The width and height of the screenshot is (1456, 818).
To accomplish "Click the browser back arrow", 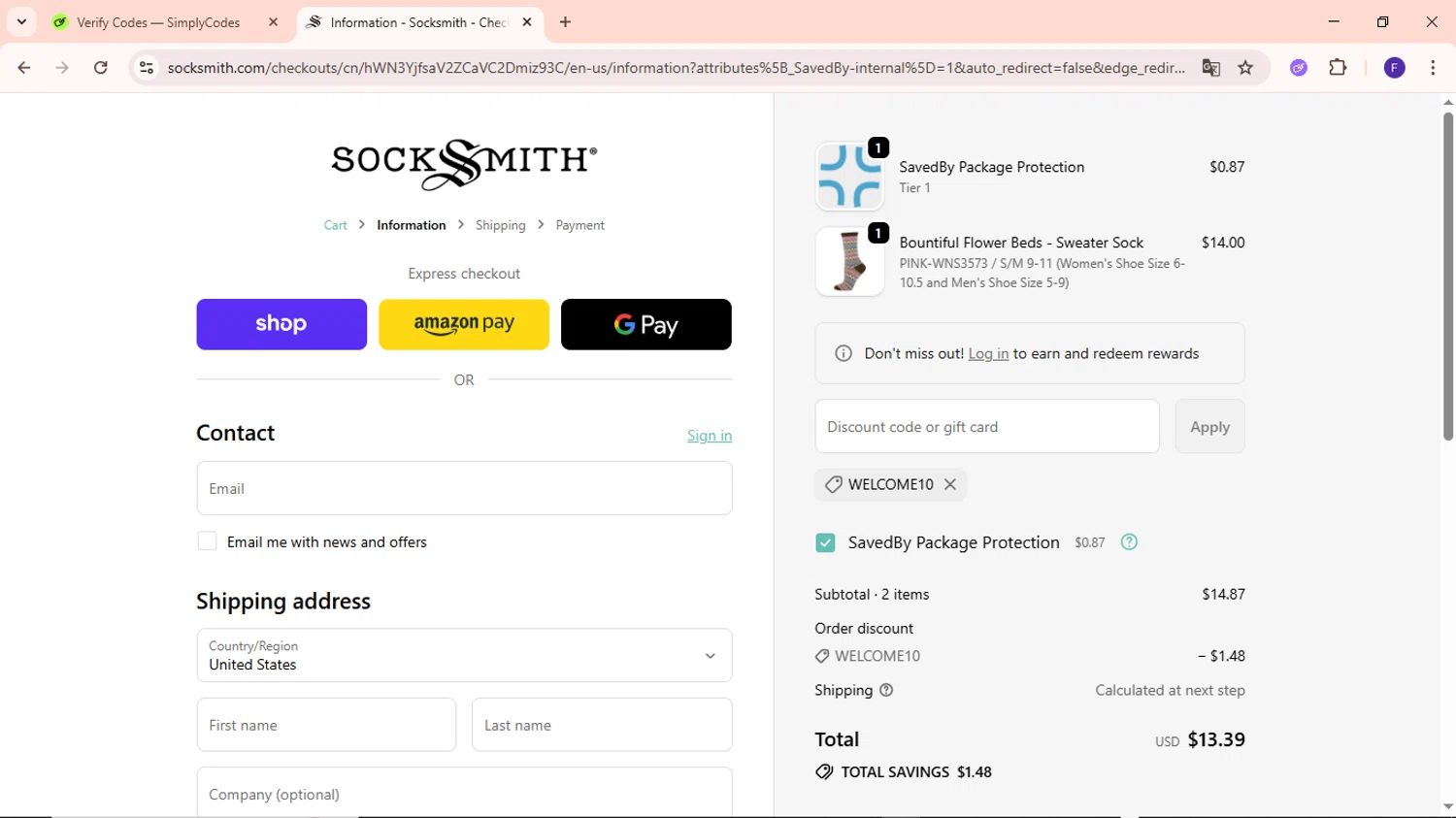I will coord(24,68).
